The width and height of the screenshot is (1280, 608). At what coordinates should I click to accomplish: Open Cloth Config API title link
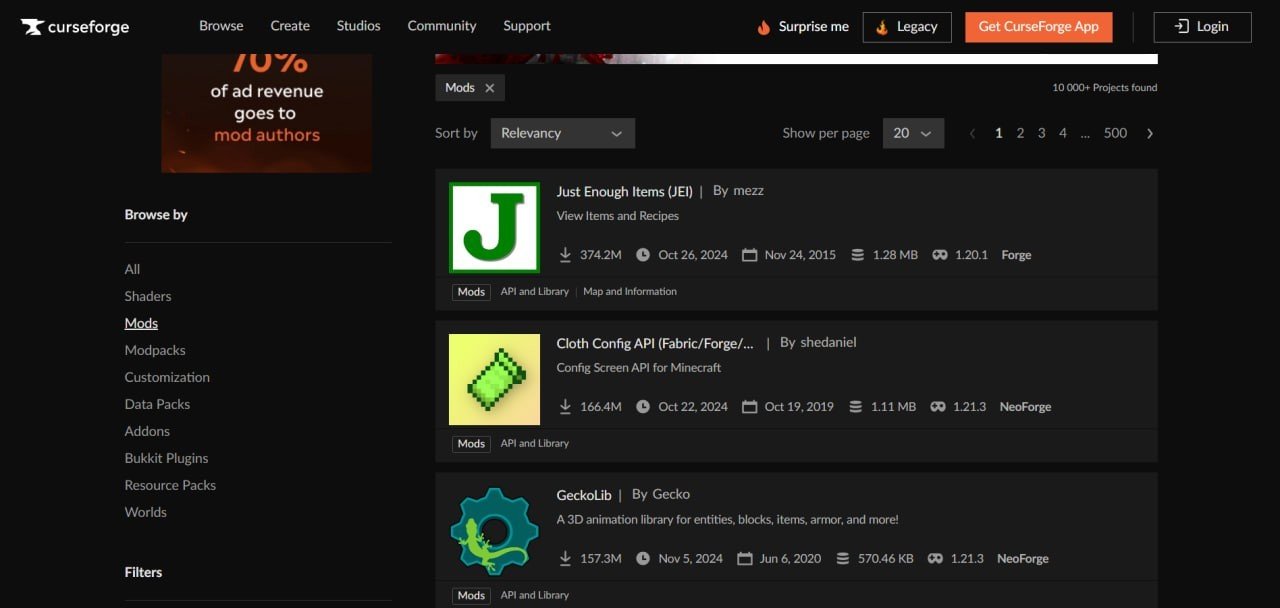[x=655, y=343]
